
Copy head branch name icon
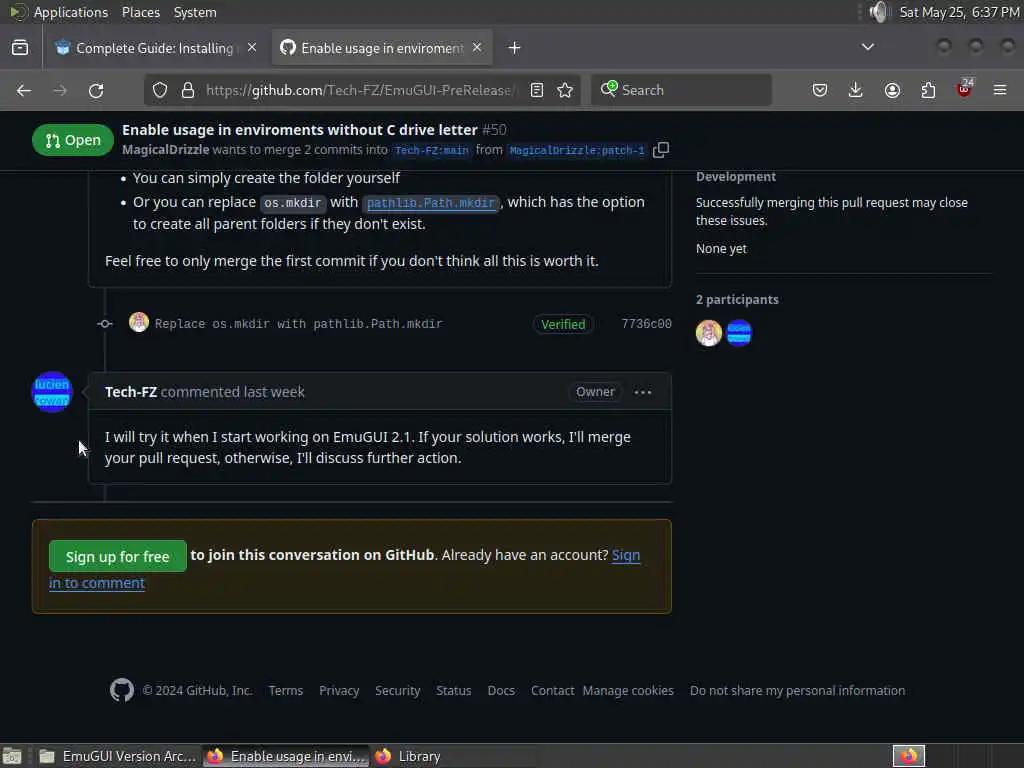(x=661, y=150)
